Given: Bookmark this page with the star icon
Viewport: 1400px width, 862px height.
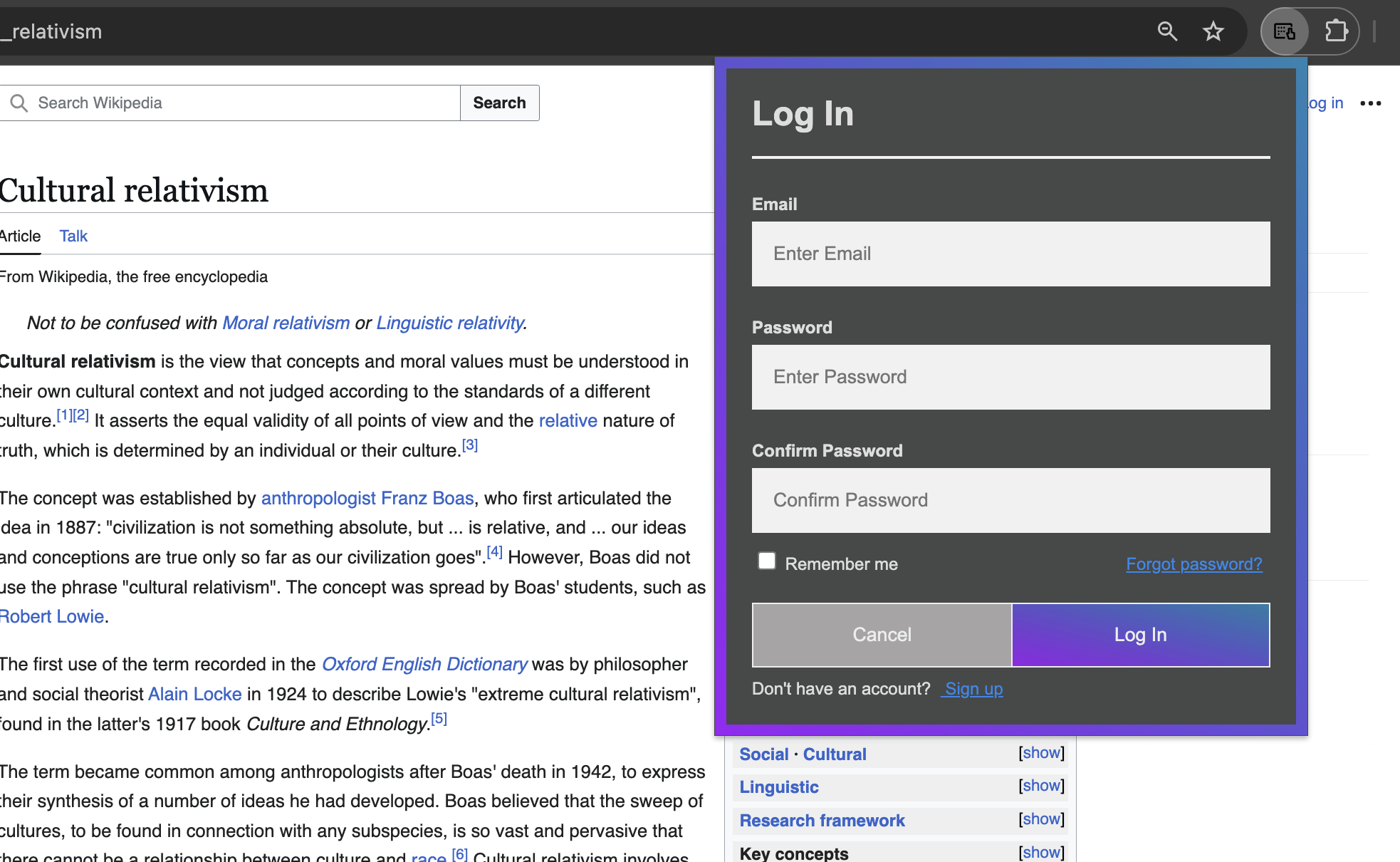Looking at the screenshot, I should click(1213, 31).
